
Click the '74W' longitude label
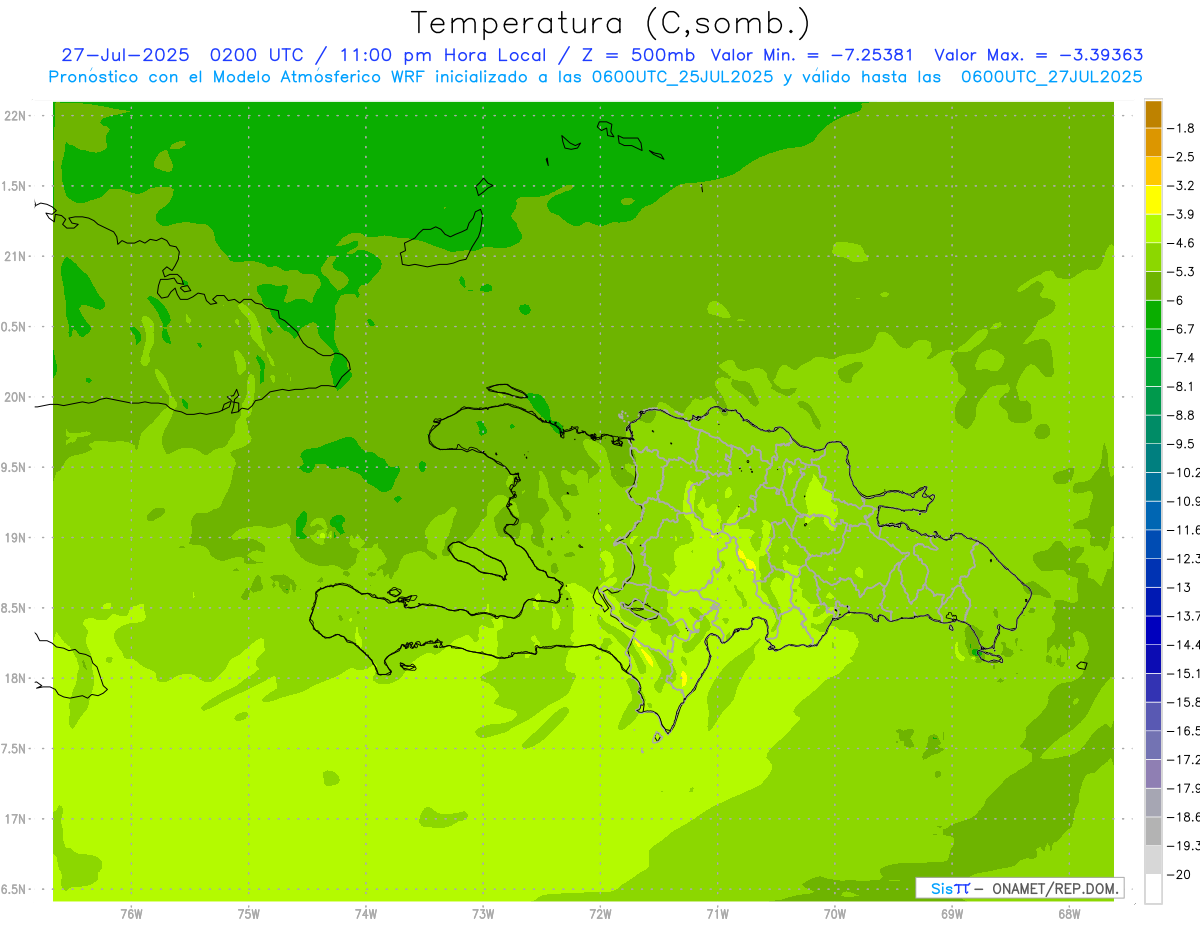(366, 914)
